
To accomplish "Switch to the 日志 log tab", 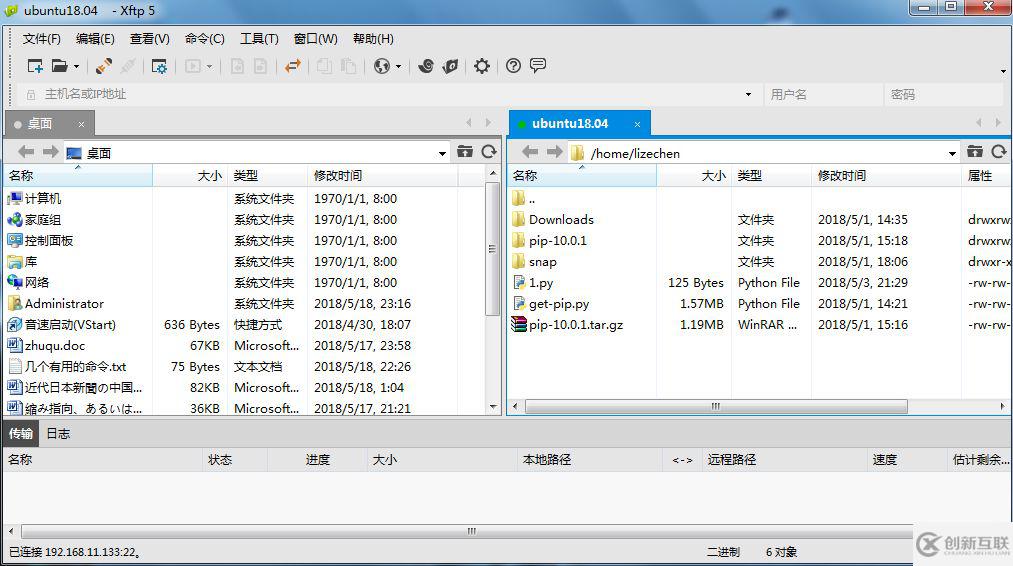I will [58, 434].
